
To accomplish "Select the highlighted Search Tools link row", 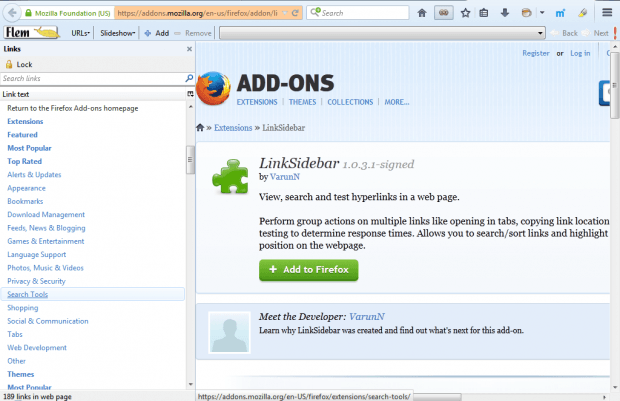I will [x=92, y=294].
